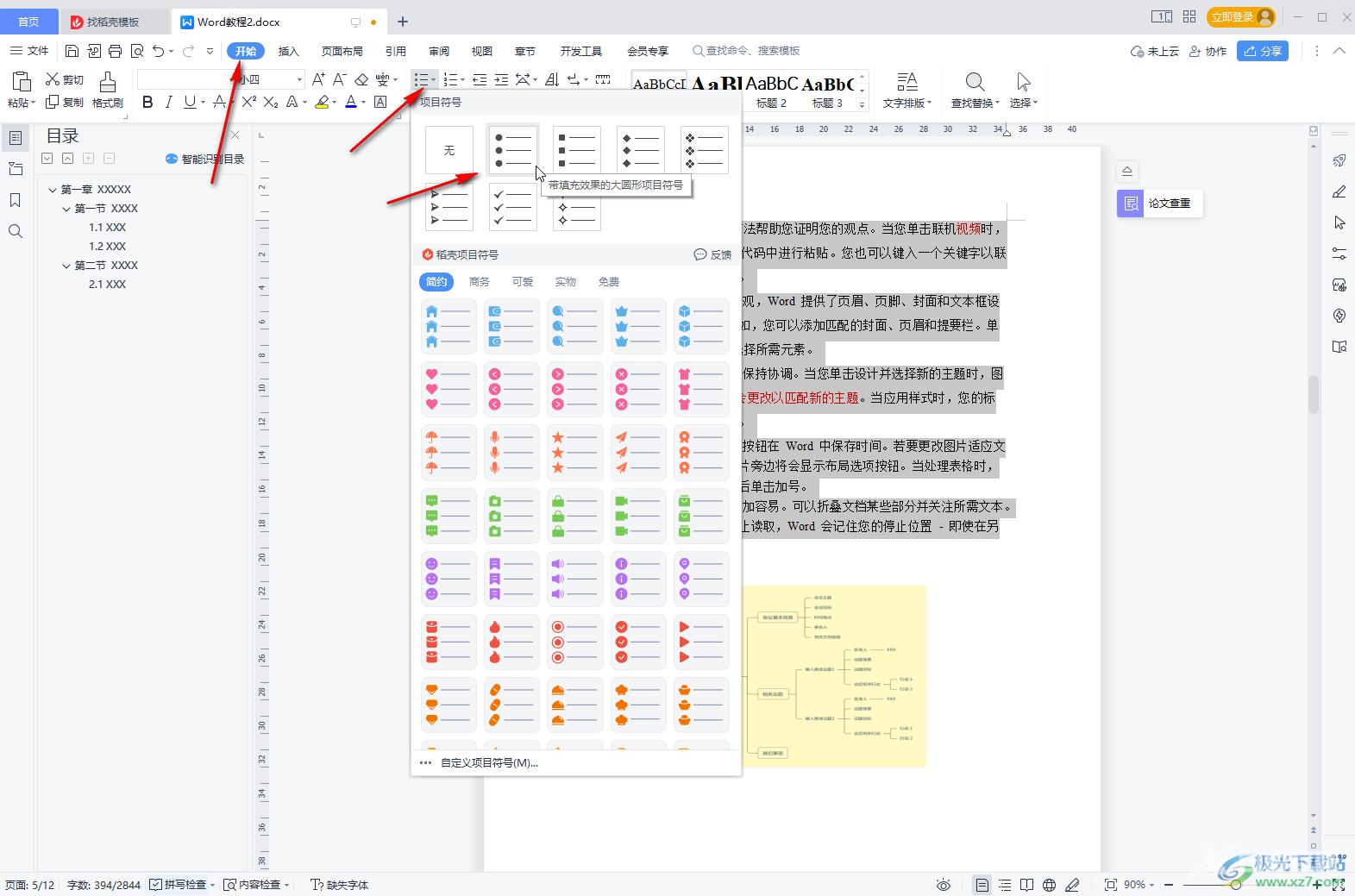Click the 立即登录 login button

click(1241, 16)
